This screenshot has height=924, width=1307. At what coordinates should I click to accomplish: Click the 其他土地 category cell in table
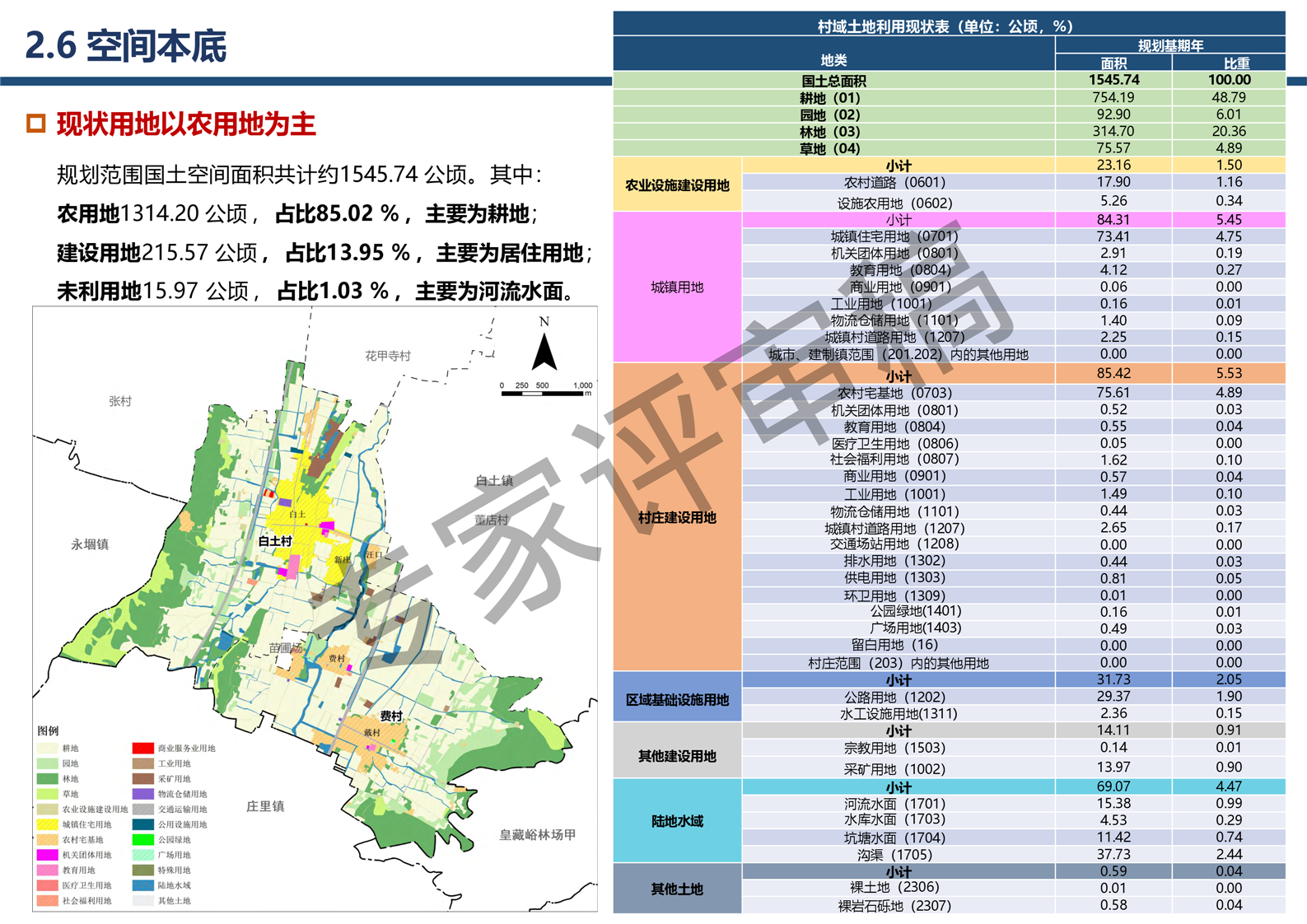click(x=677, y=889)
